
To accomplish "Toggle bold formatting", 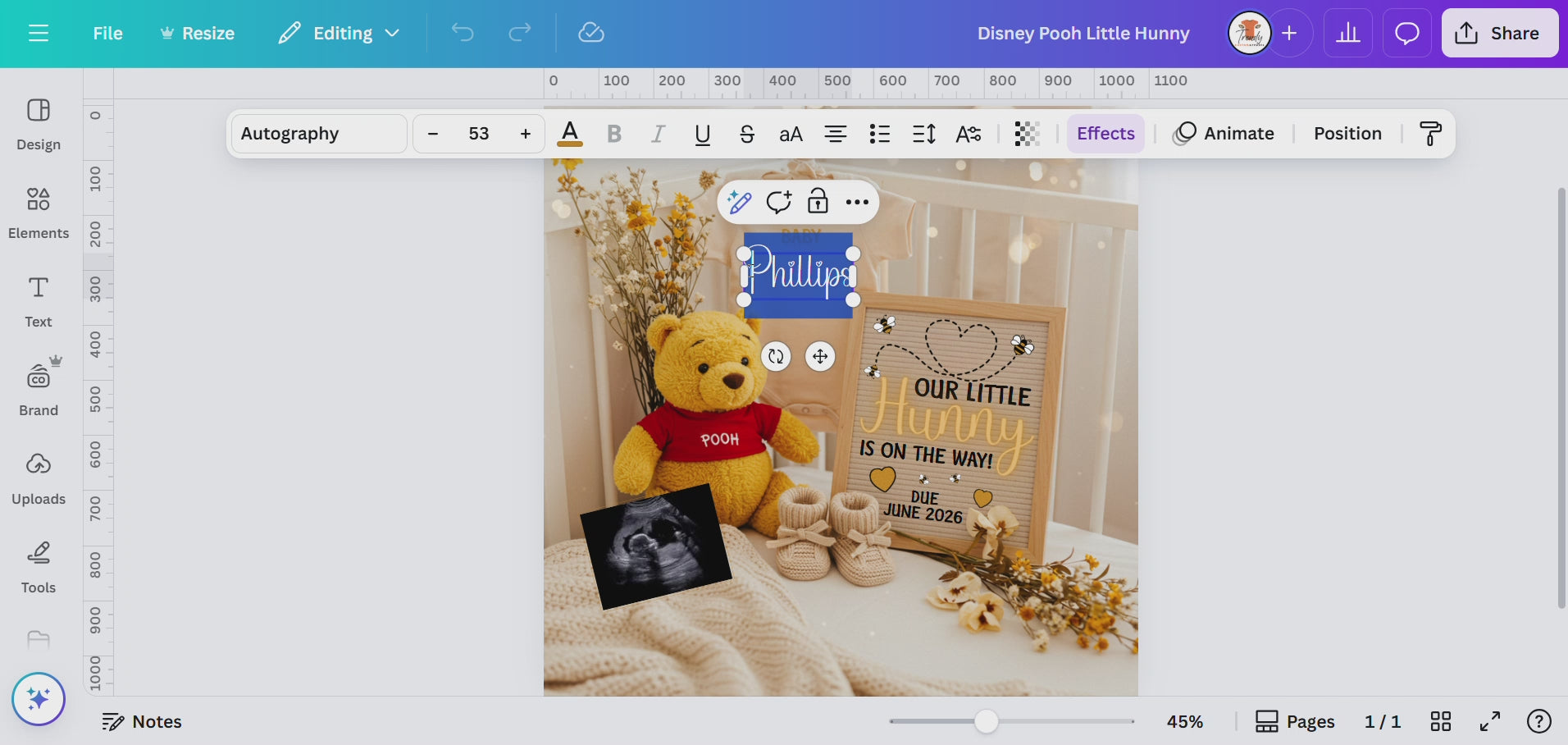I will pos(613,134).
